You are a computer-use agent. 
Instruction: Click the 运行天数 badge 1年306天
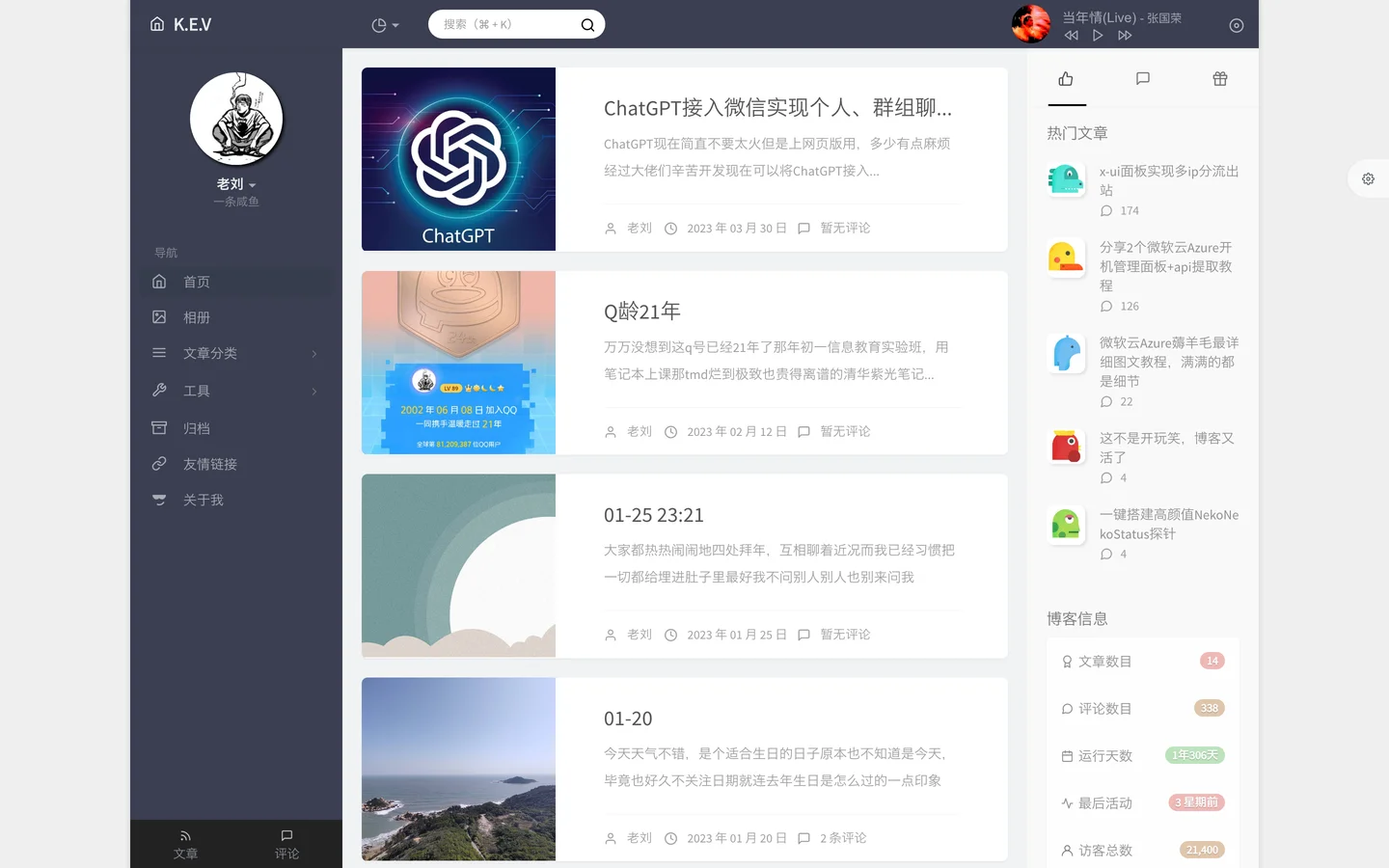(1195, 755)
